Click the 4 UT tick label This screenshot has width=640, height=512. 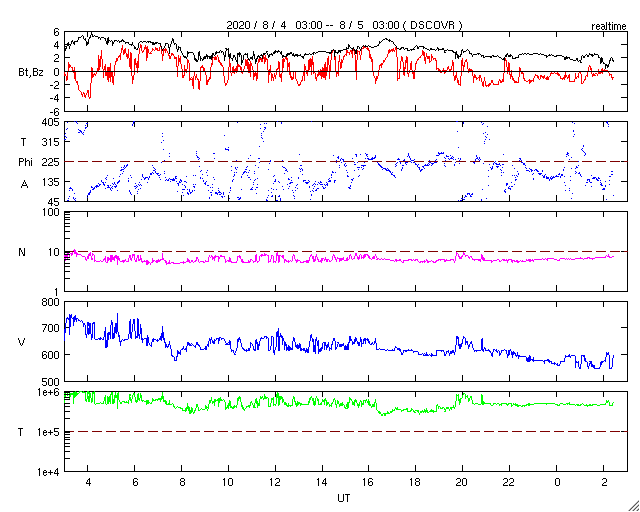[88, 482]
